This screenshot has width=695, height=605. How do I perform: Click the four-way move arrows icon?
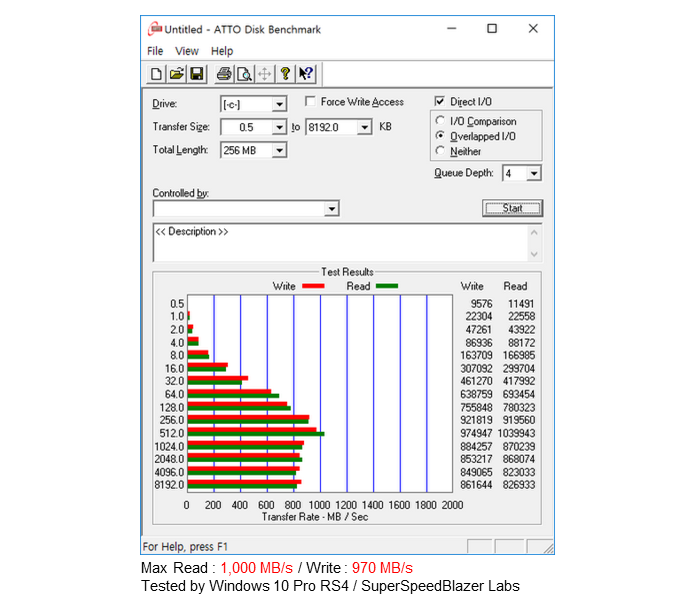point(265,74)
